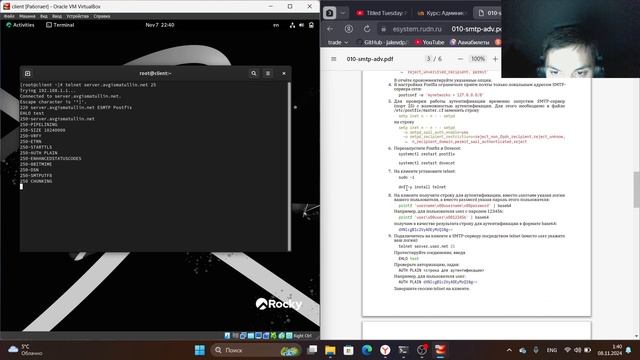Open the Файл menu in VirtualBox
640x360 pixels.
pos(9,16)
